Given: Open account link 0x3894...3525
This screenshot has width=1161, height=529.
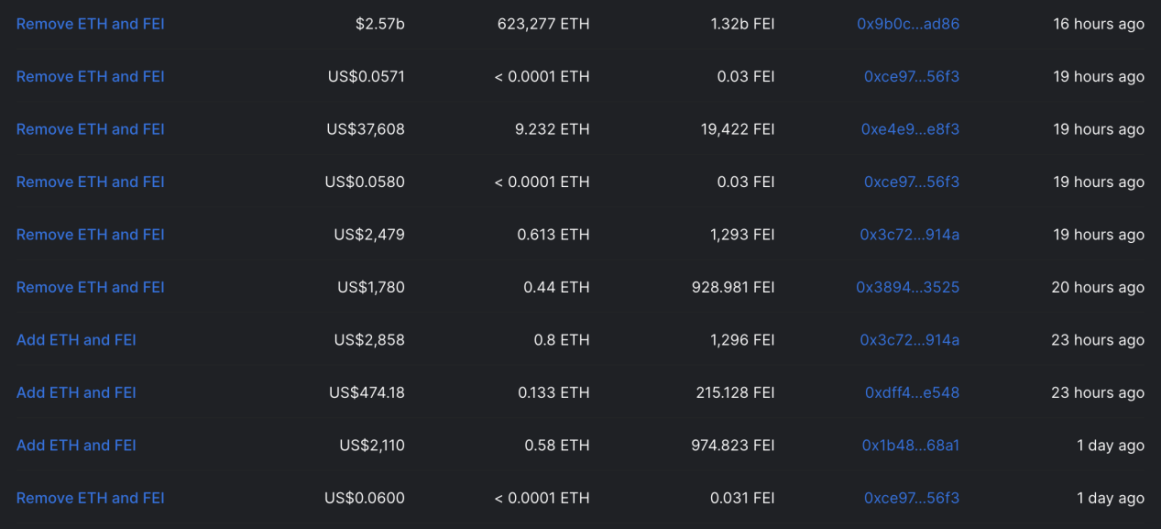Looking at the screenshot, I should tap(908, 287).
